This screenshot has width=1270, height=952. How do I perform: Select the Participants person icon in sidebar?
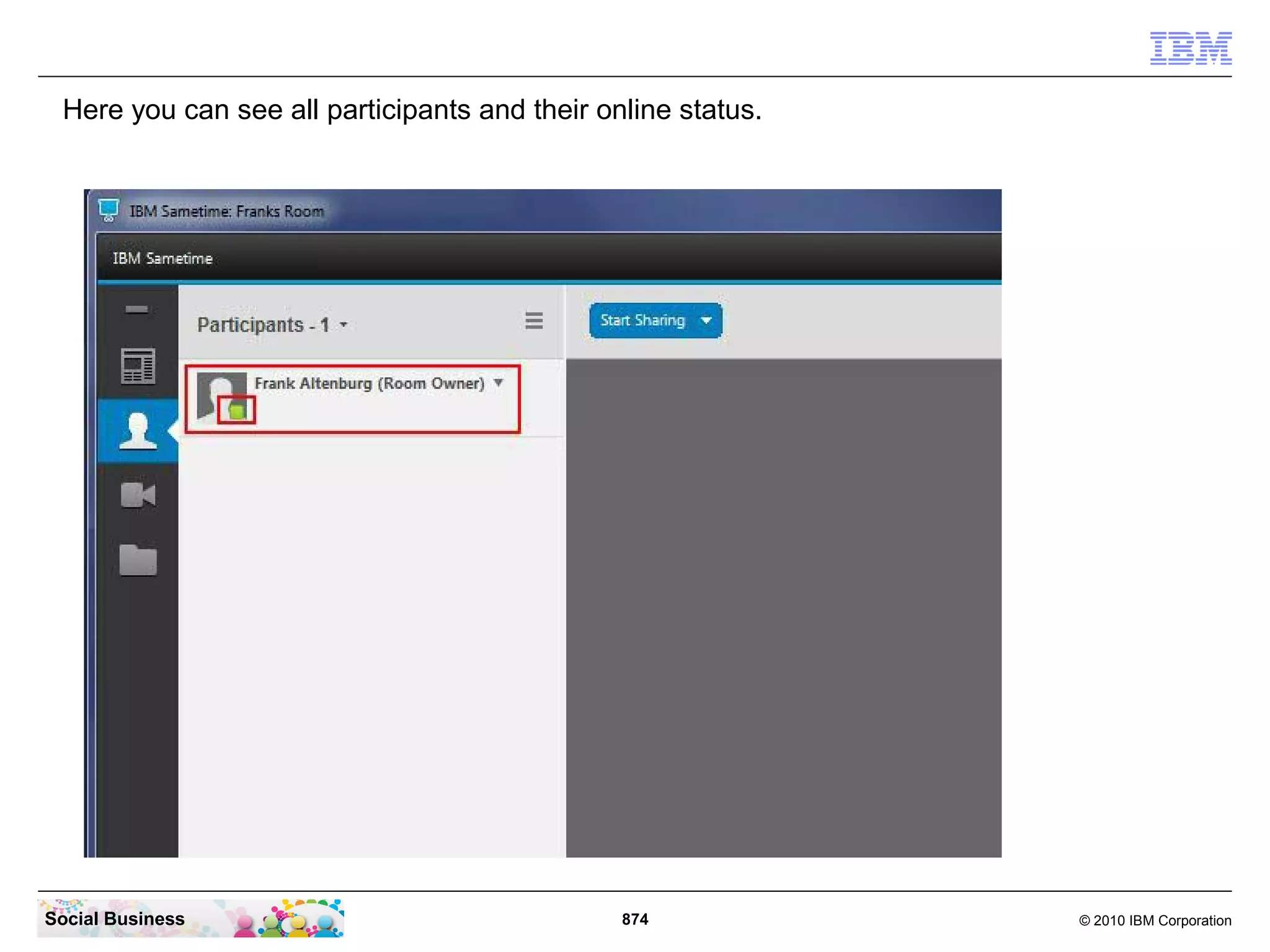tap(138, 431)
